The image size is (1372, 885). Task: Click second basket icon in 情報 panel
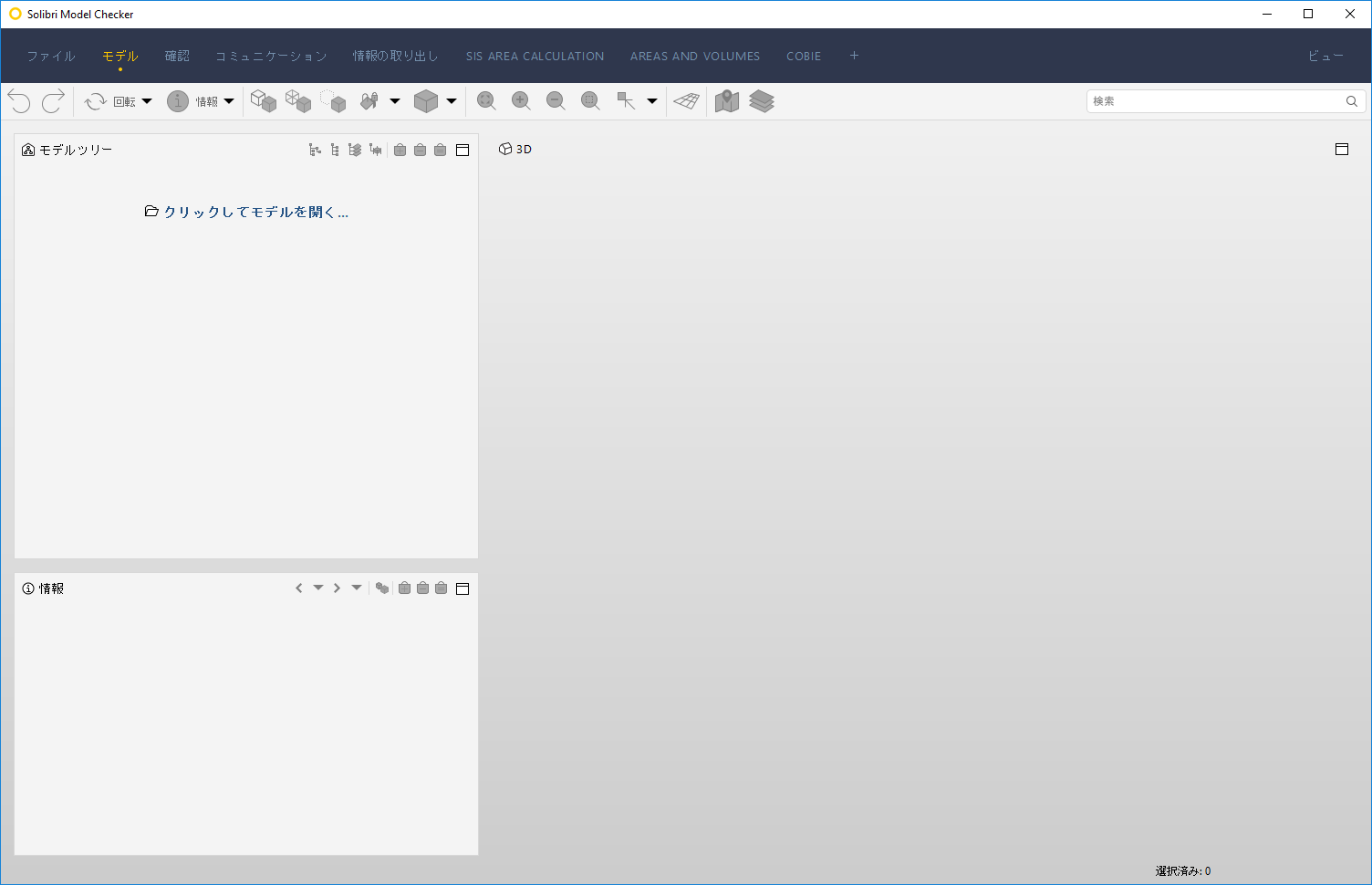coord(422,588)
